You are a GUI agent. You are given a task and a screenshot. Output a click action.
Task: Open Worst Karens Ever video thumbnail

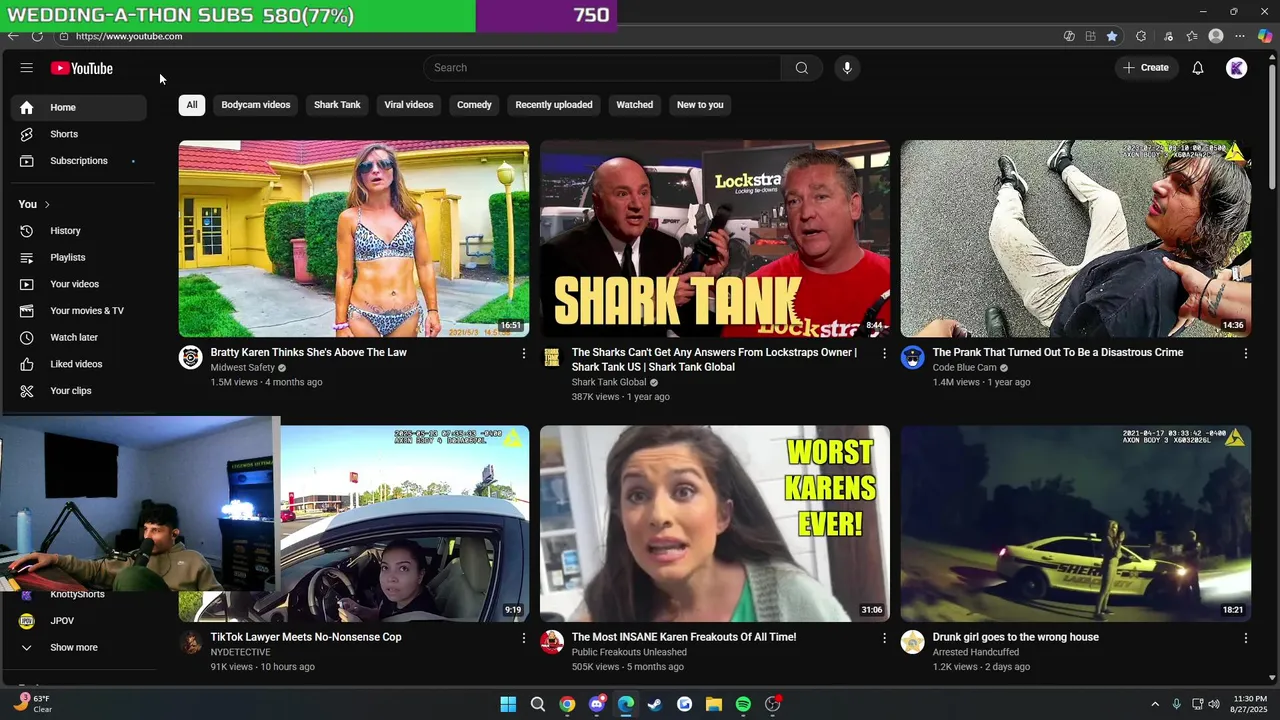pos(715,524)
